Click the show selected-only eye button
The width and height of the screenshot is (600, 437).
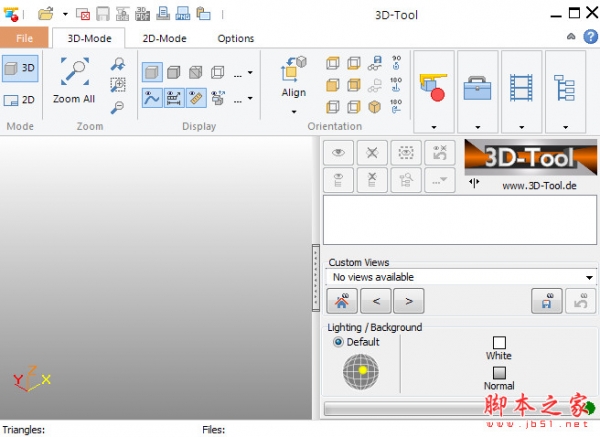(406, 153)
